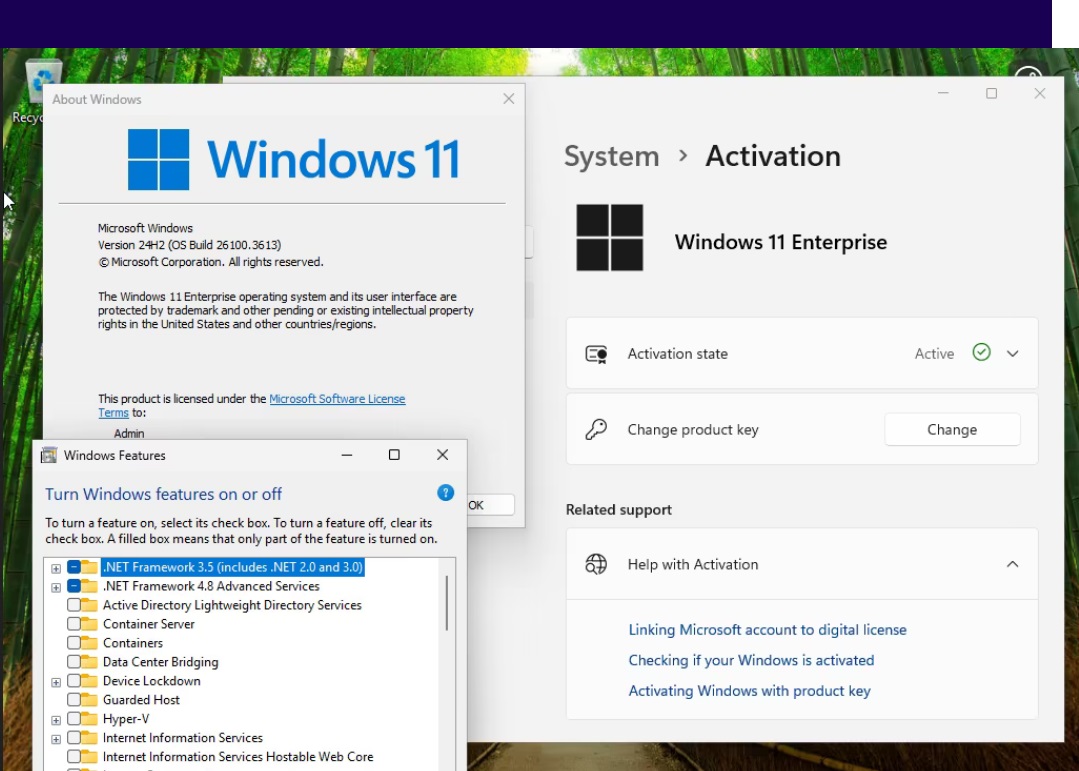Image resolution: width=1079 pixels, height=771 pixels.
Task: Check the Container Server checkbox
Action: click(x=74, y=624)
